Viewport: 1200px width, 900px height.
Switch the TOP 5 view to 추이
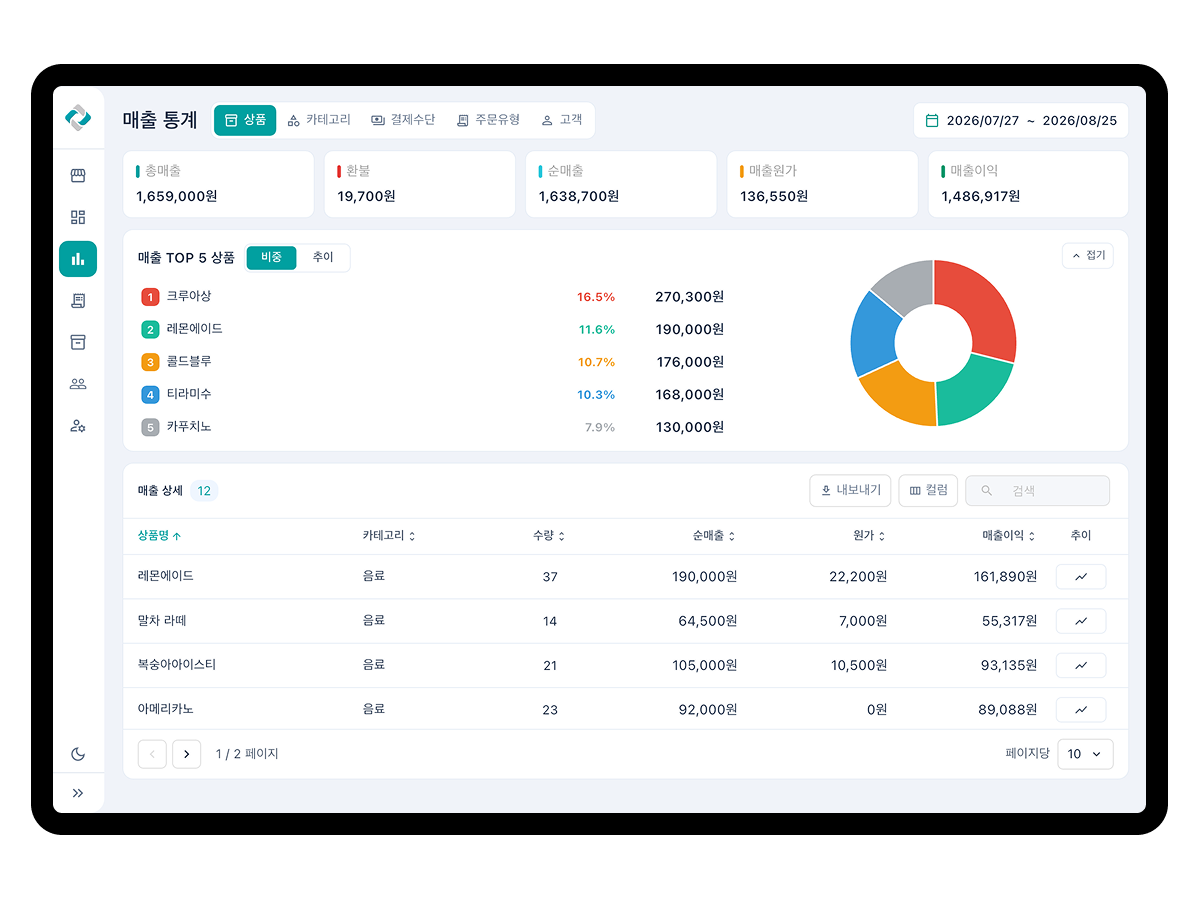point(323,257)
